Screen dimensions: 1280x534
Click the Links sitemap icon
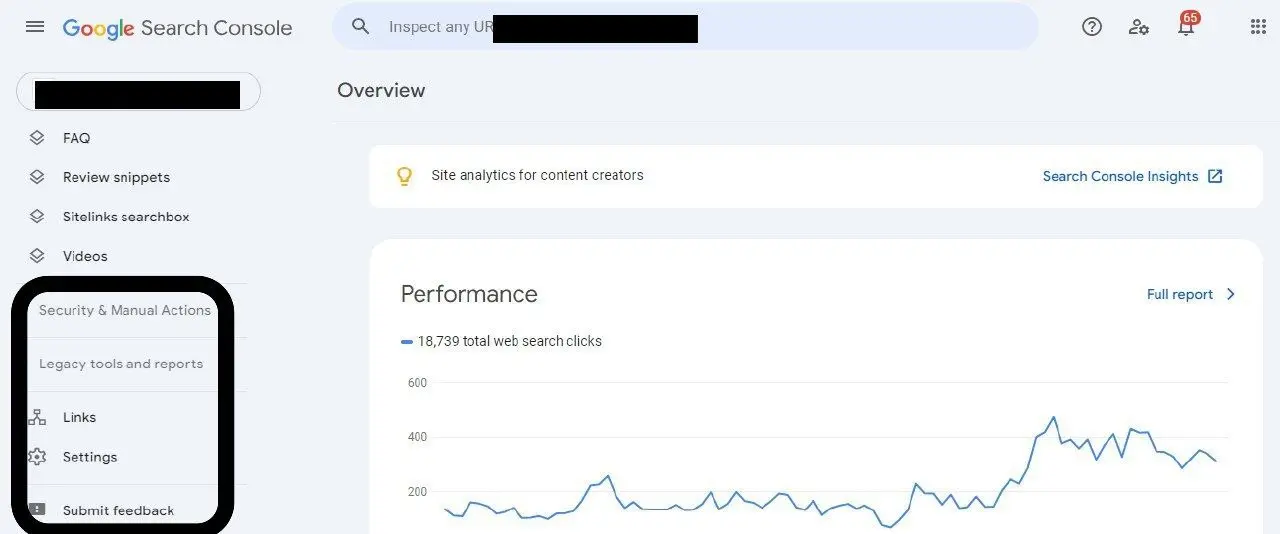[x=37, y=417]
